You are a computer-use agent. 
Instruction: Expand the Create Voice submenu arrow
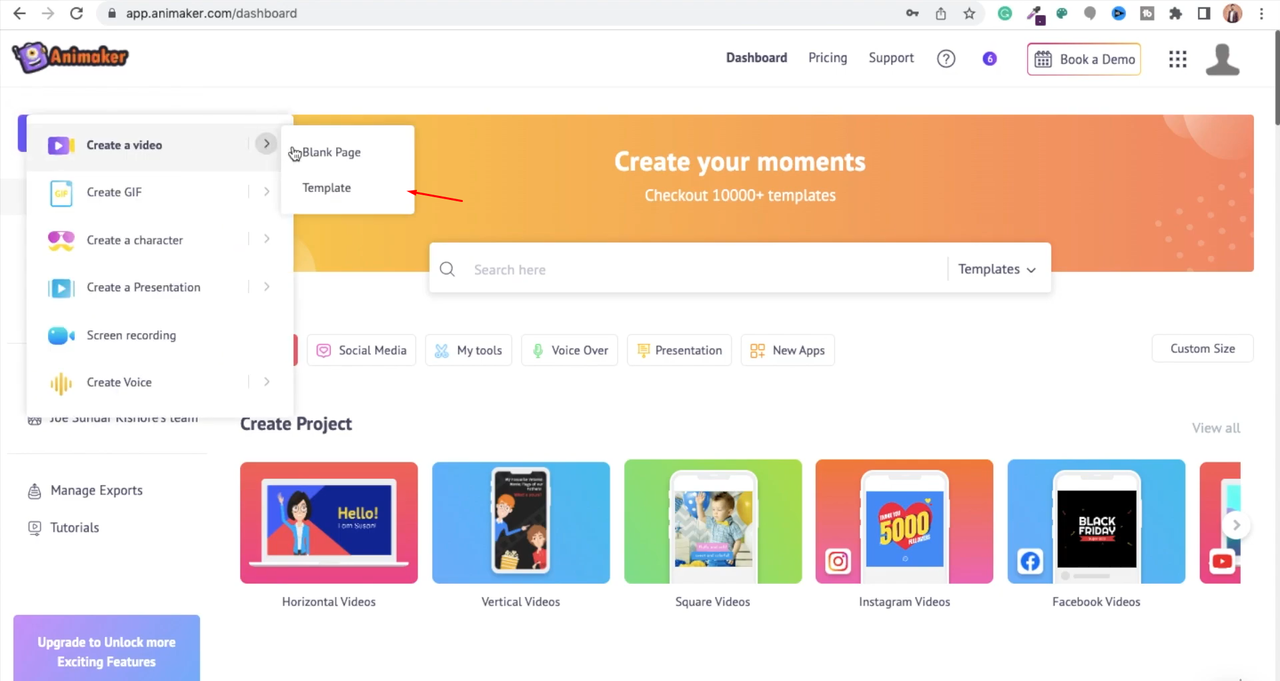pyautogui.click(x=266, y=381)
